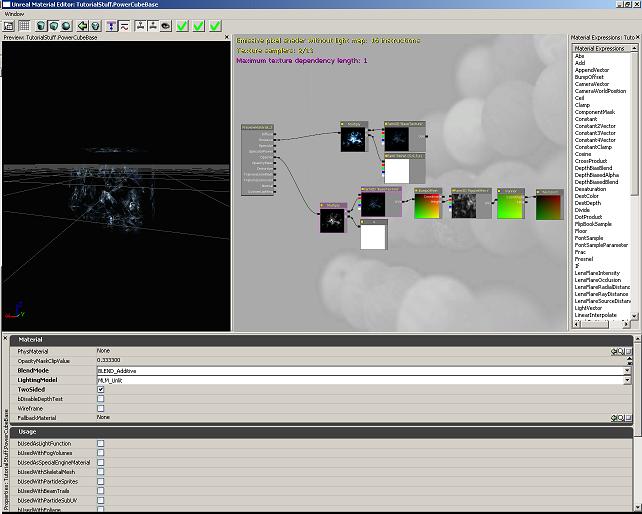Screen dimensions: 642x514
Task: Click the green arrow use-selected-mesh icon
Action: click(x=83, y=26)
